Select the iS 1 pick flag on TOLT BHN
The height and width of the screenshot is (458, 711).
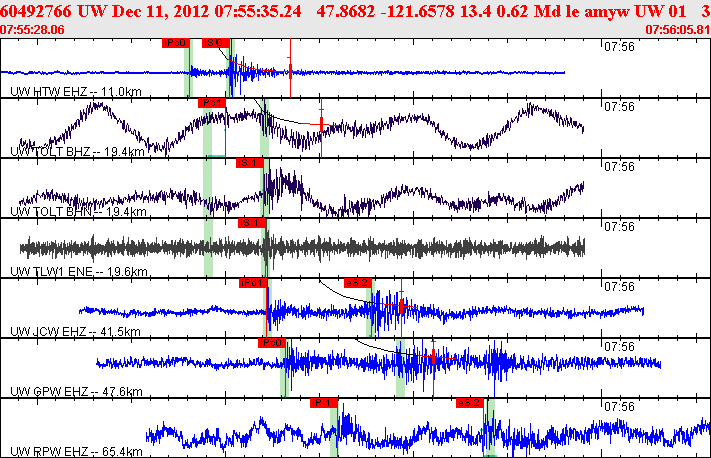click(249, 163)
